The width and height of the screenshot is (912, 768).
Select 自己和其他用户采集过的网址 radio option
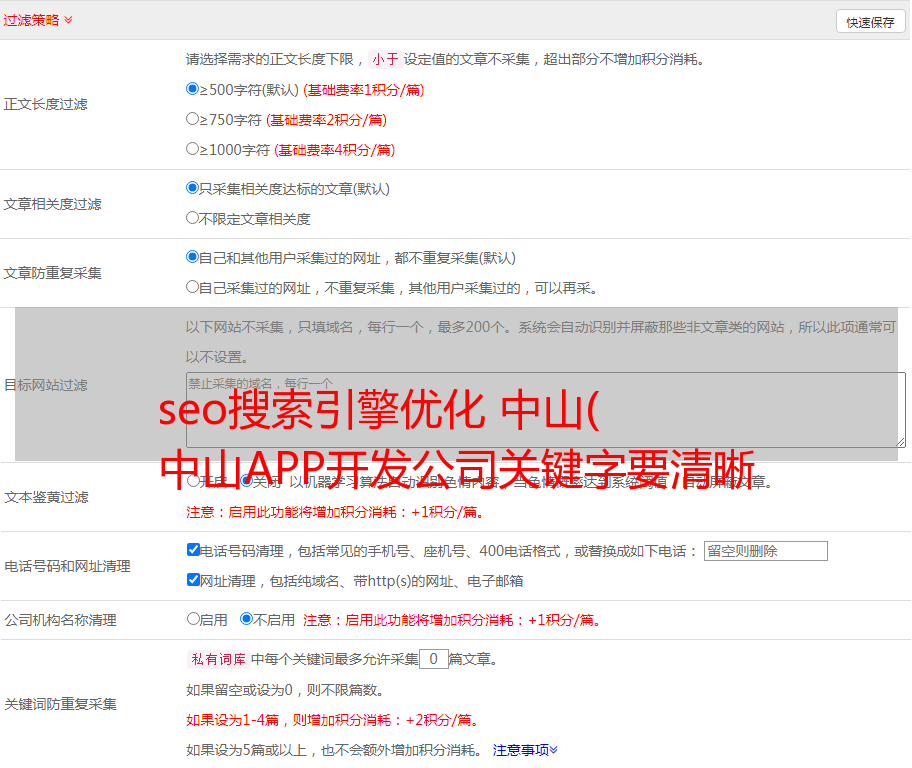click(x=192, y=257)
